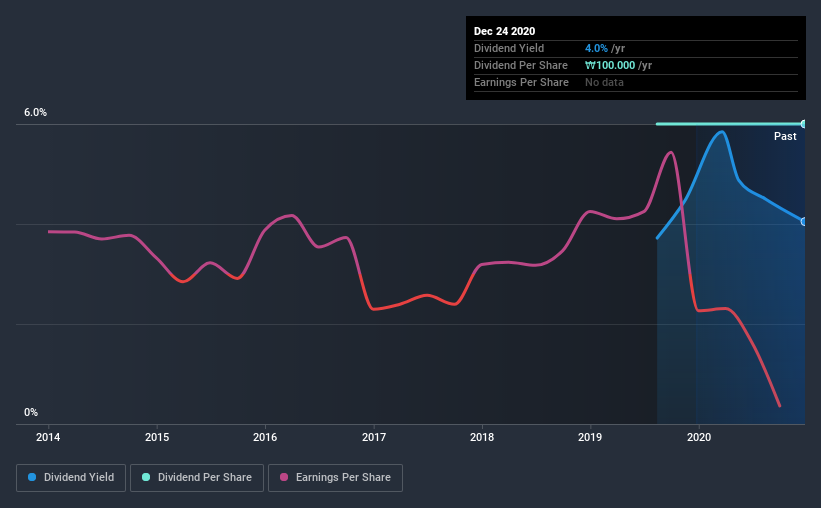Select the 2015 x-axis label

(x=157, y=437)
